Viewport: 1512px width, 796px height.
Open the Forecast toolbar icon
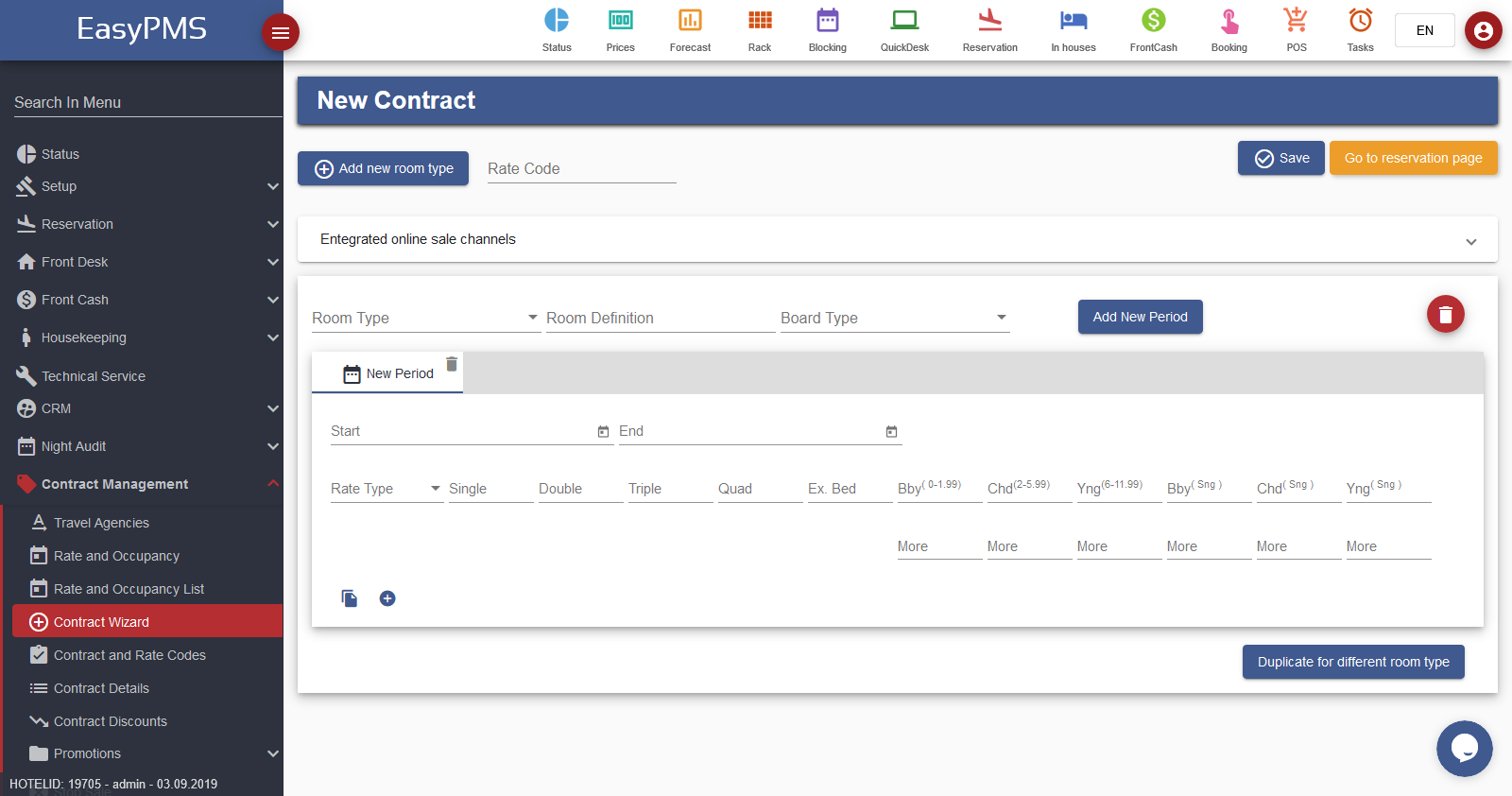(x=690, y=20)
